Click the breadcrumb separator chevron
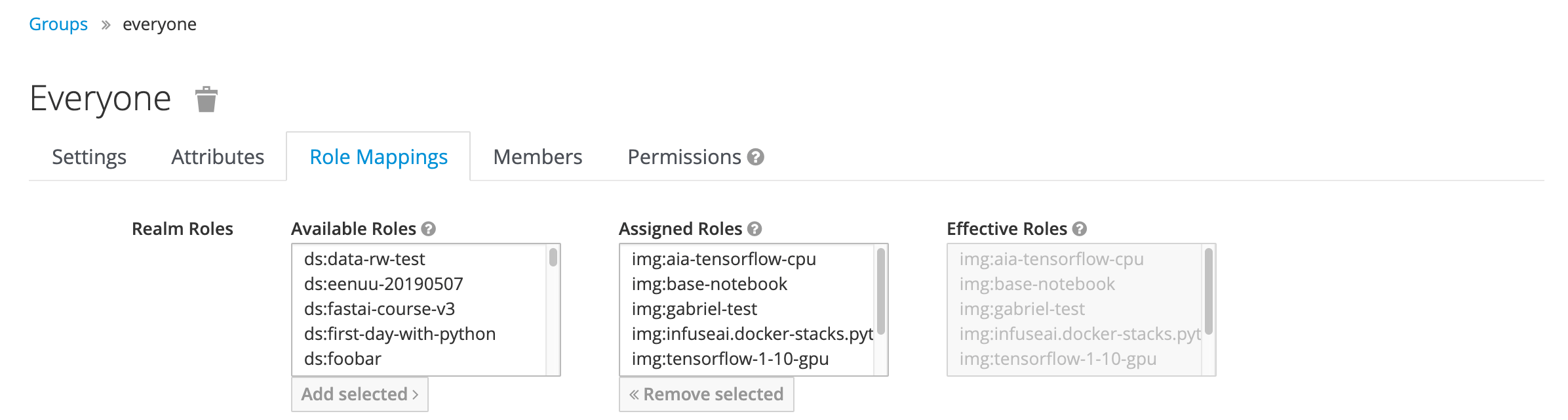The height and width of the screenshot is (420, 1568). [x=106, y=25]
